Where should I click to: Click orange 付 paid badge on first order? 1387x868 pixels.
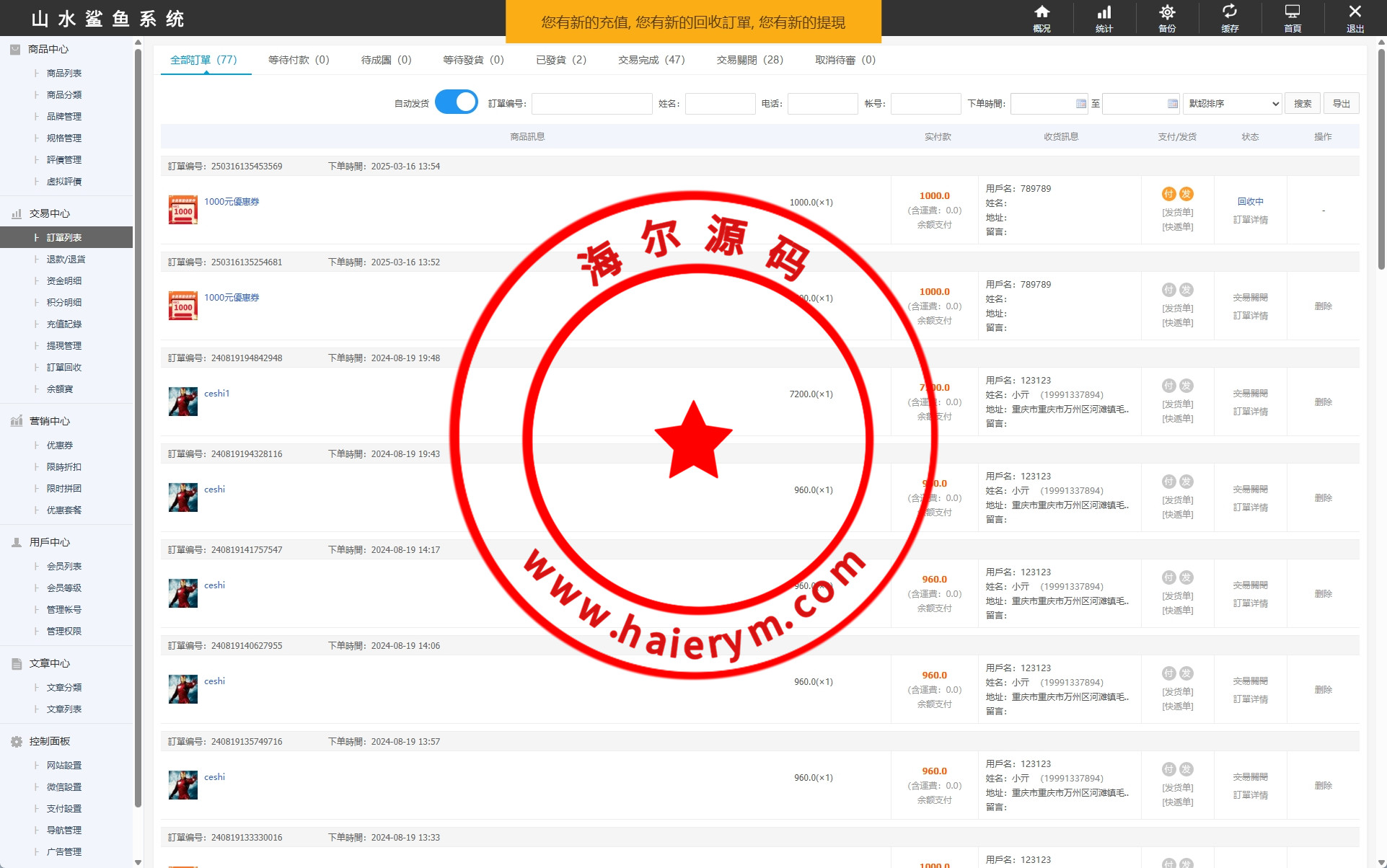click(x=1168, y=194)
